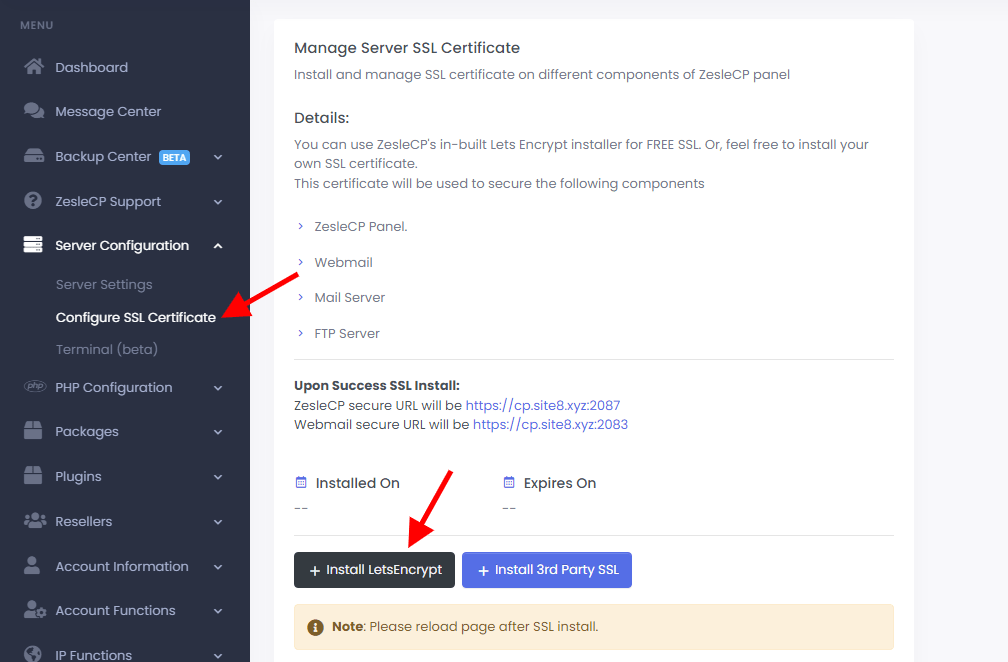Open the https://cp.site8.xyz:2083 webmail link
Viewport: 1008px width, 662px height.
550,424
